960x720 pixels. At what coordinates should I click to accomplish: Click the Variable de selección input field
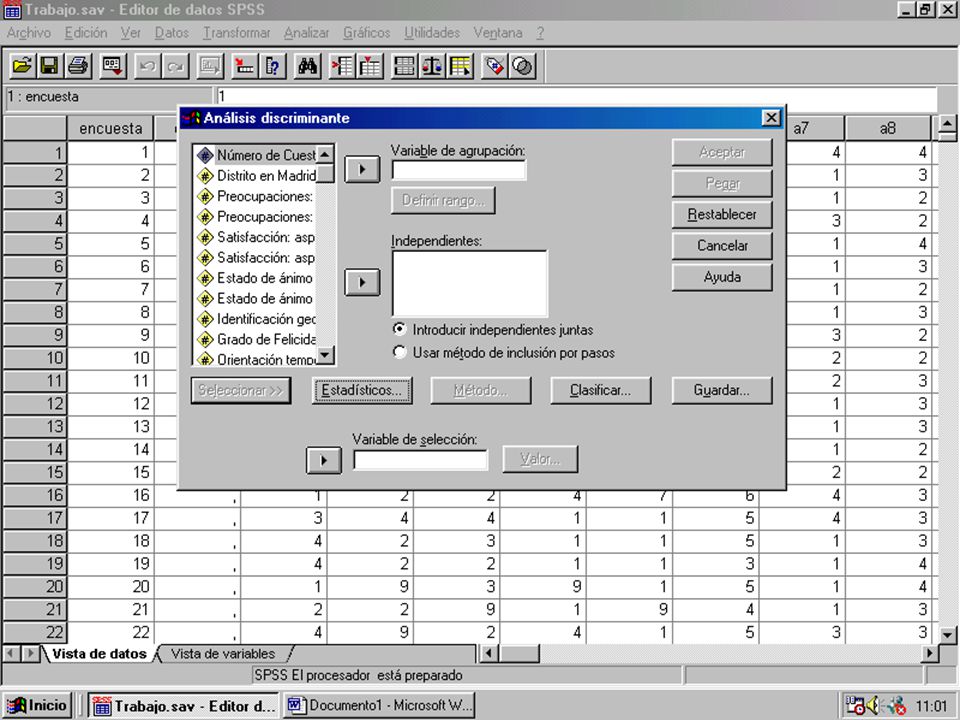(421, 460)
